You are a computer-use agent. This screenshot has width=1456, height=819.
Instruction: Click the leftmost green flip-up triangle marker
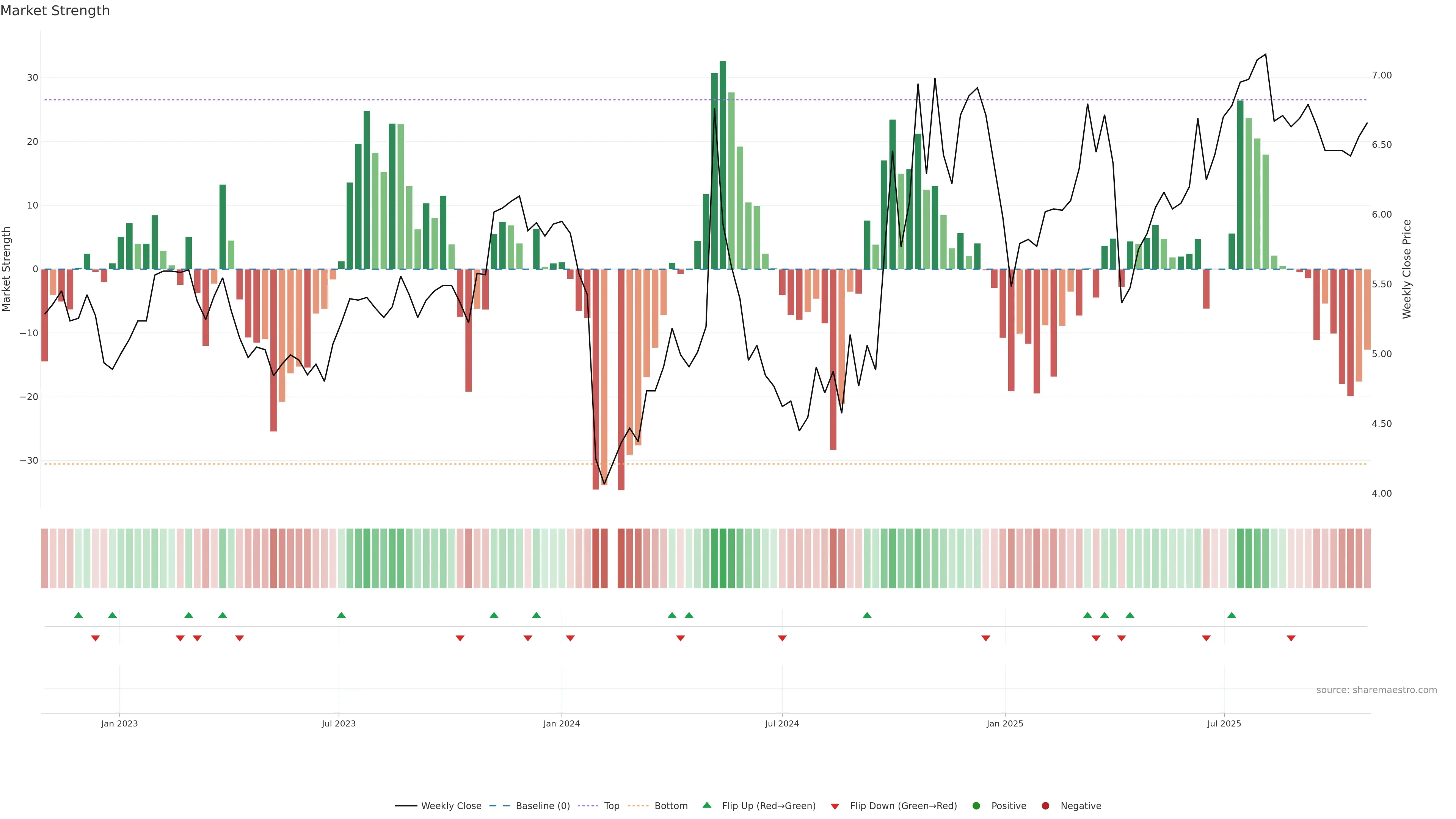pyautogui.click(x=78, y=615)
